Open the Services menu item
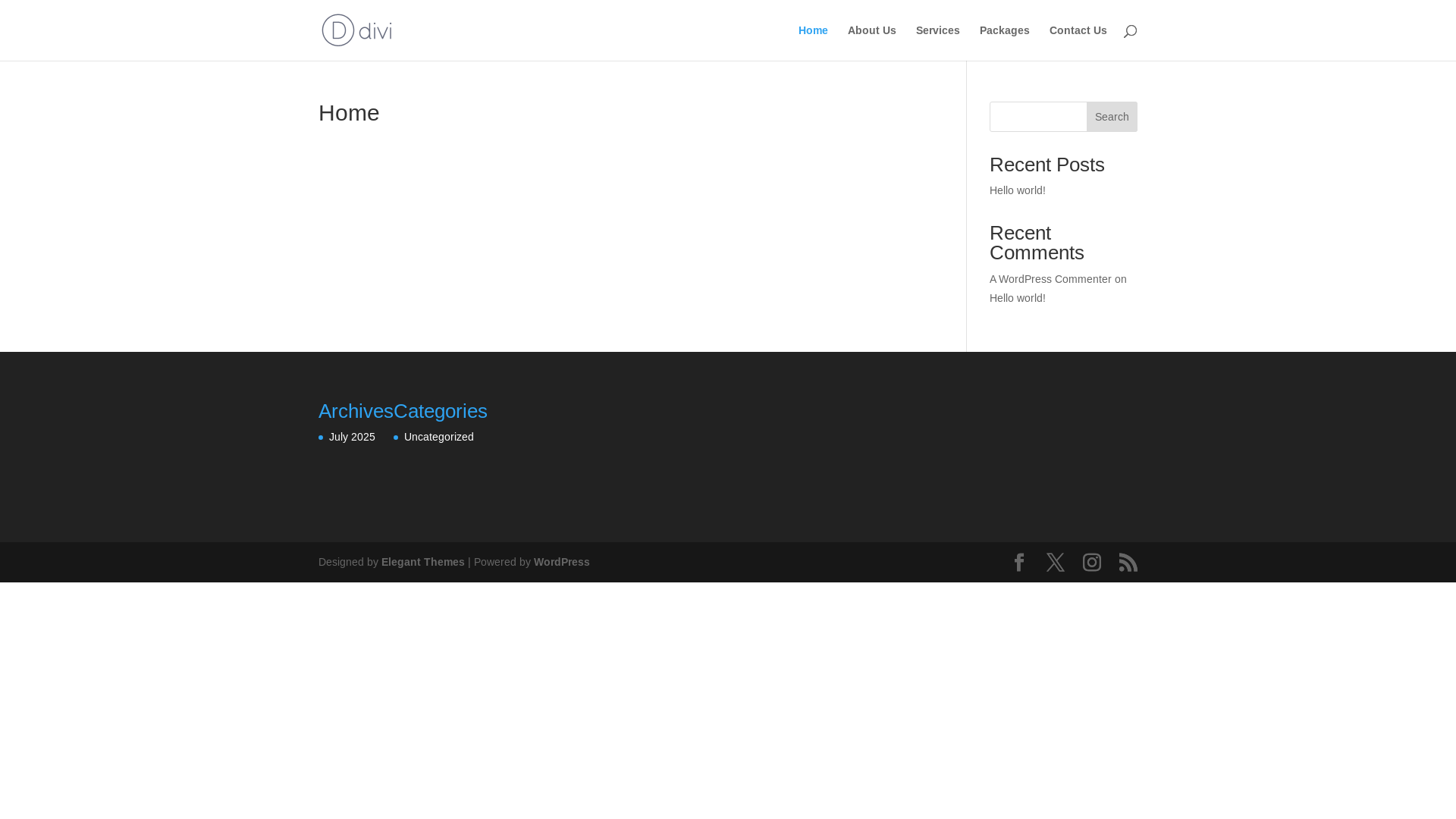 tap(938, 30)
